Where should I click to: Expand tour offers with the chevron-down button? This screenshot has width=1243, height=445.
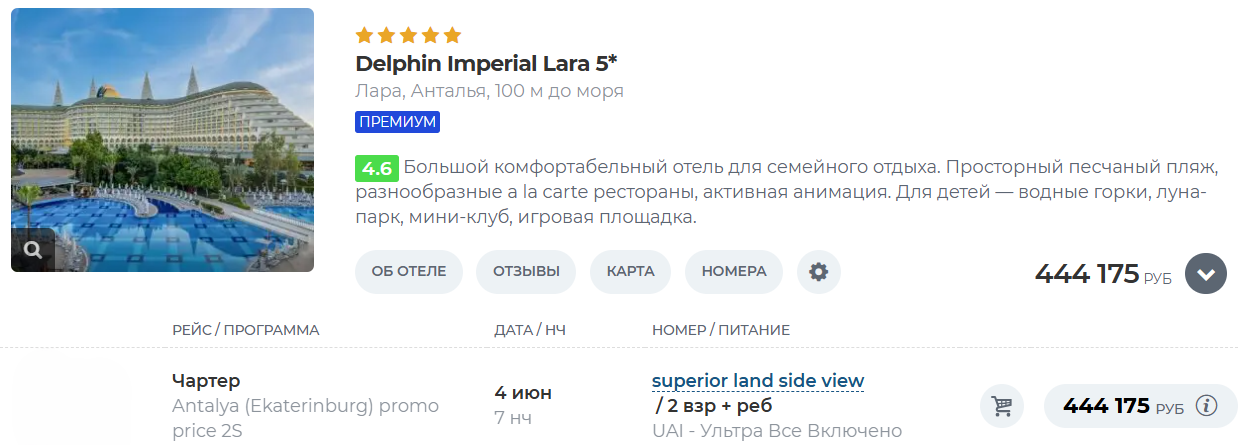[1205, 274]
